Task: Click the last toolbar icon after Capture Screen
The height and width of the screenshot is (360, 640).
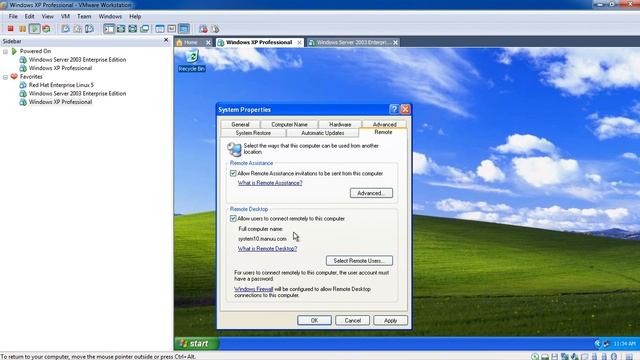Action: tap(215, 29)
